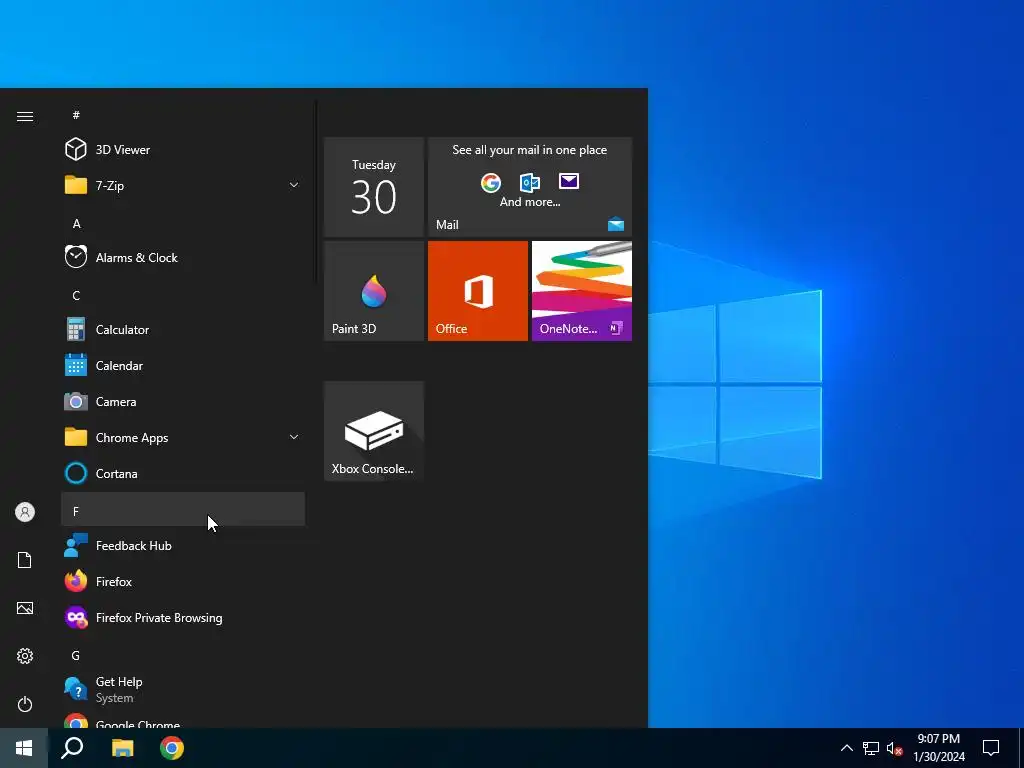Viewport: 1024px width, 768px height.
Task: Launch Cortana from the list
Action: (183, 473)
